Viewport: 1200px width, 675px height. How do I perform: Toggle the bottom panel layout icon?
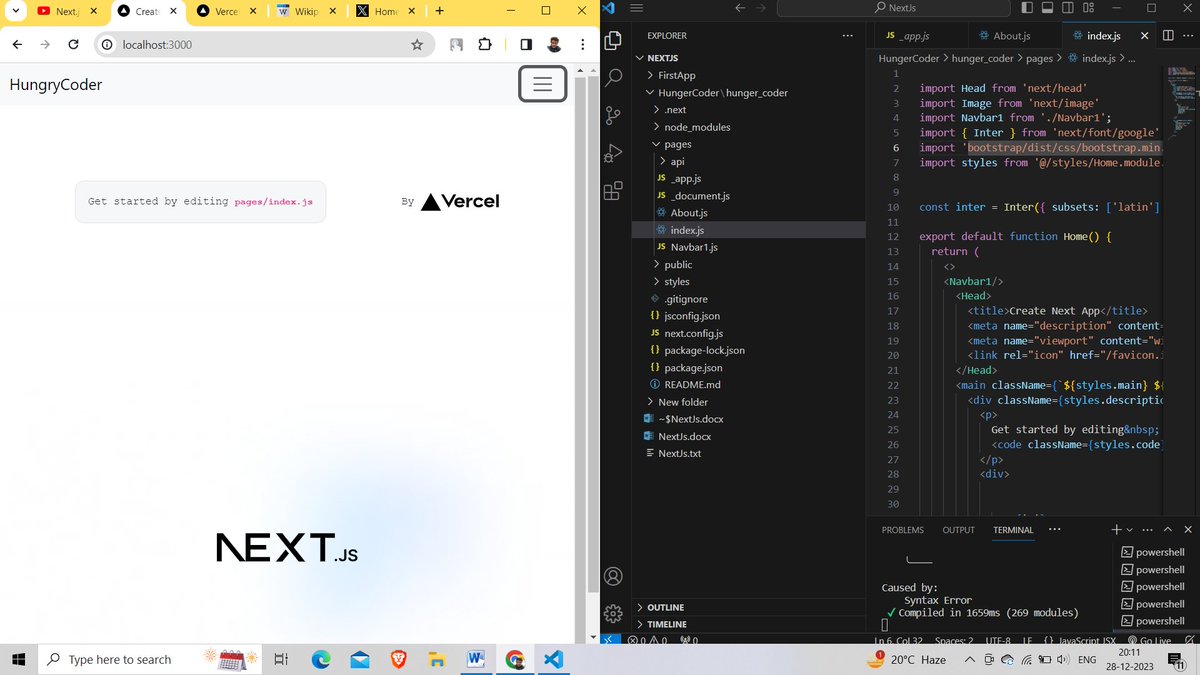1047,8
